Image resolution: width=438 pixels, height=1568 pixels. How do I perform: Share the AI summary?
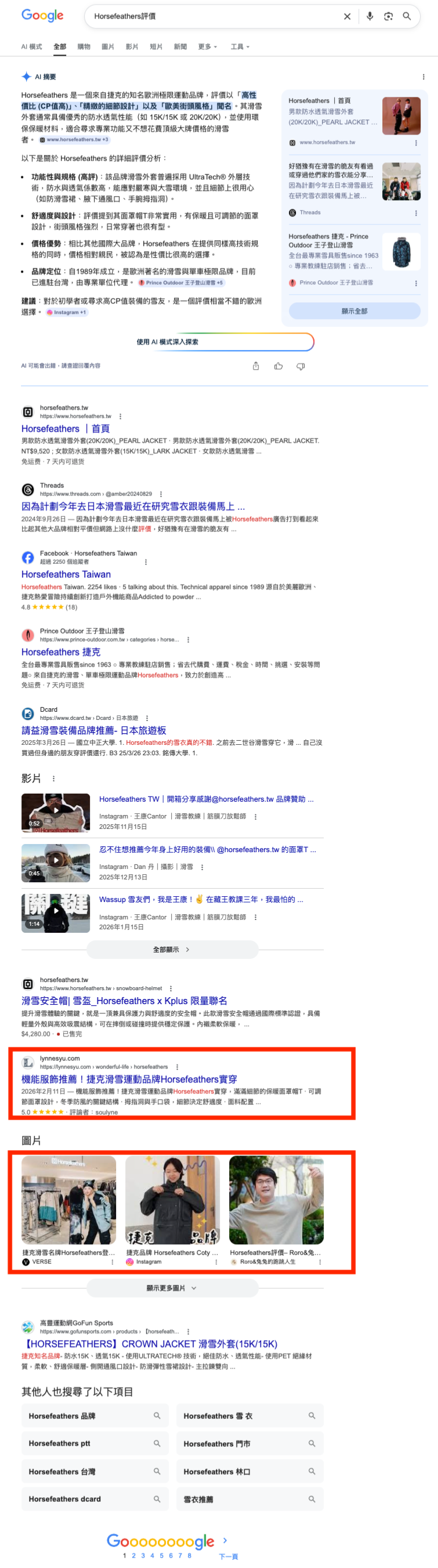(x=256, y=366)
